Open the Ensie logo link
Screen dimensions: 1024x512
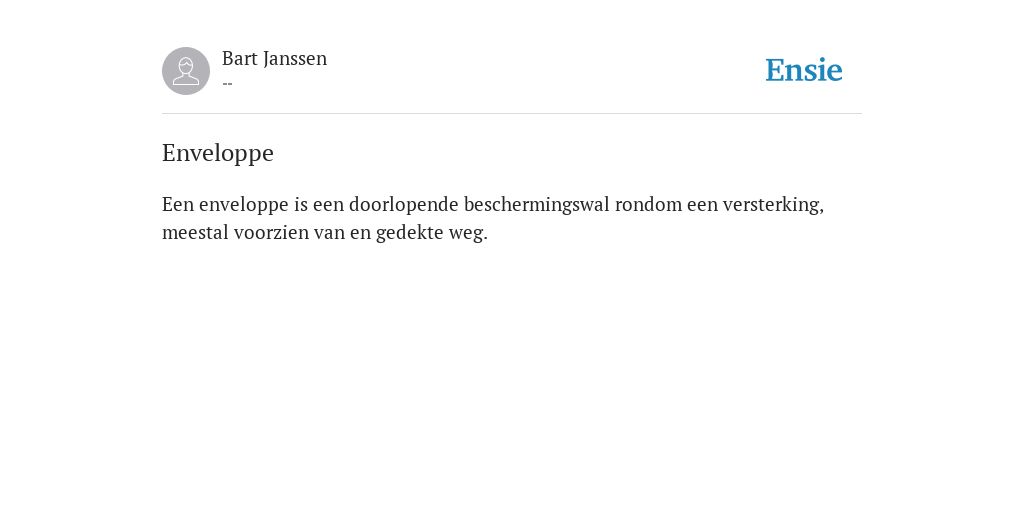pyautogui.click(x=804, y=70)
